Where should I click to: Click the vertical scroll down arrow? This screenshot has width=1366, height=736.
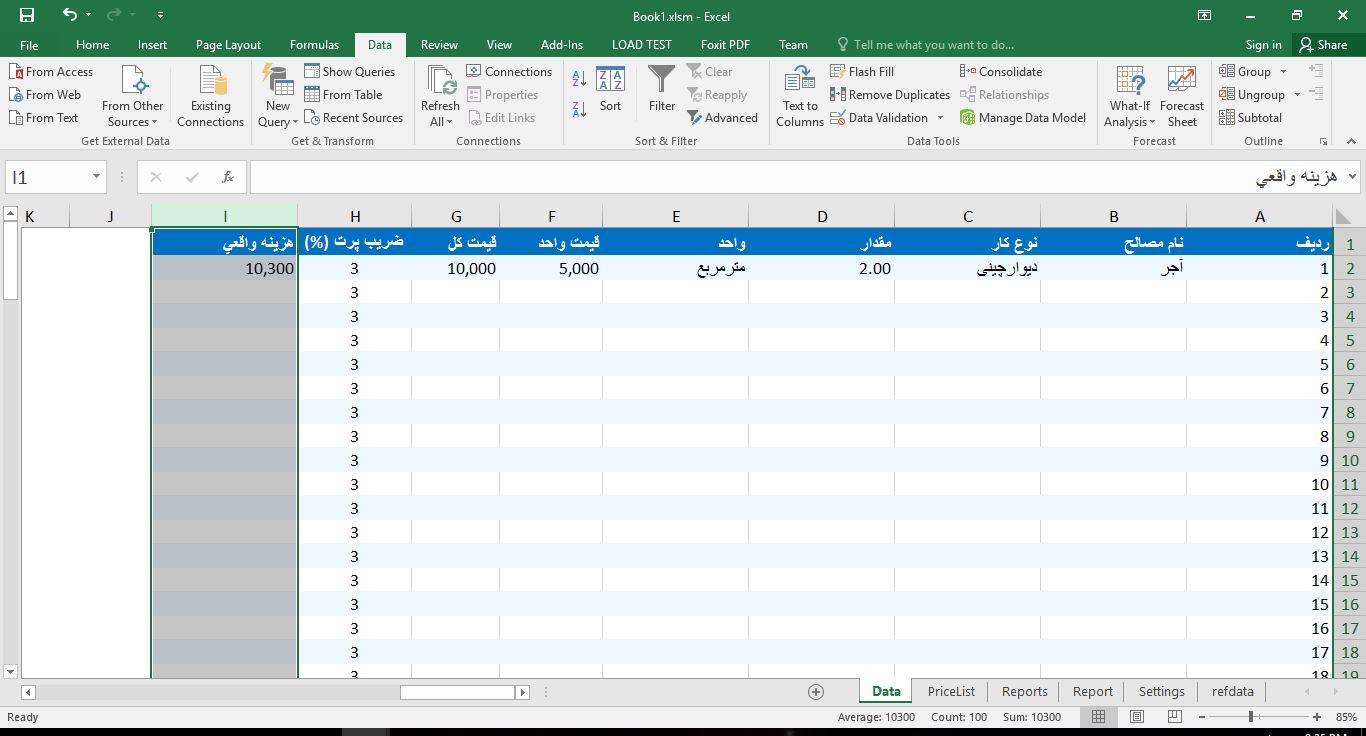pyautogui.click(x=10, y=672)
